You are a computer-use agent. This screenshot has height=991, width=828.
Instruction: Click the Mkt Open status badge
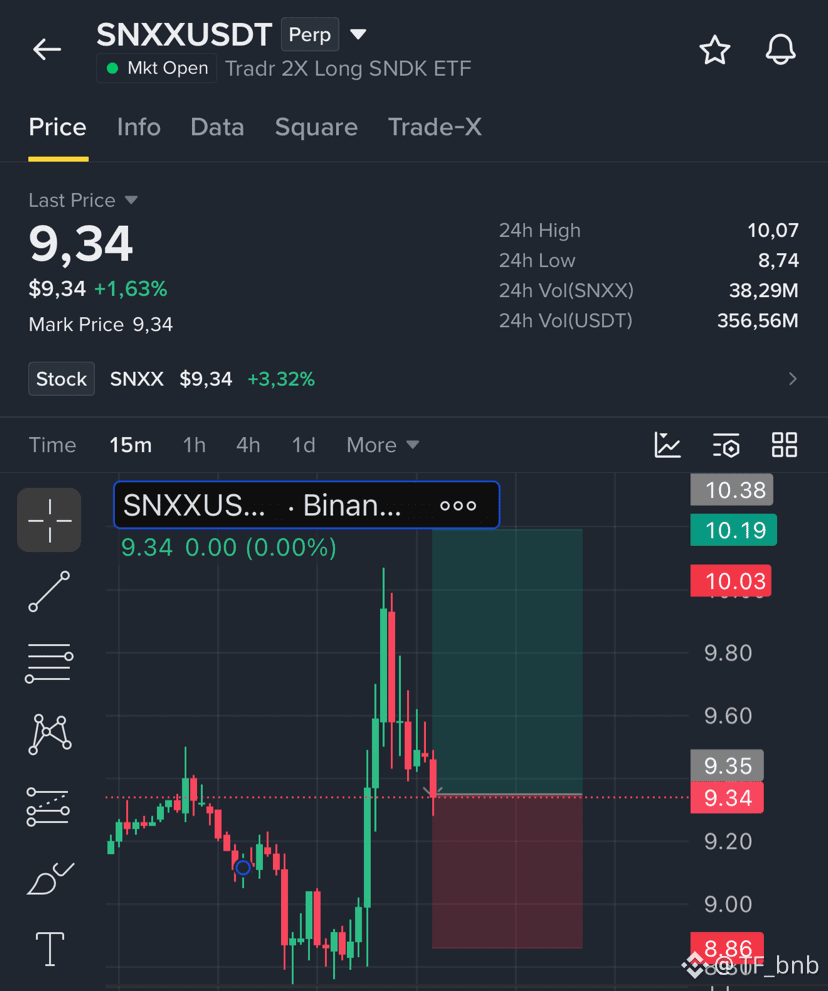point(157,68)
